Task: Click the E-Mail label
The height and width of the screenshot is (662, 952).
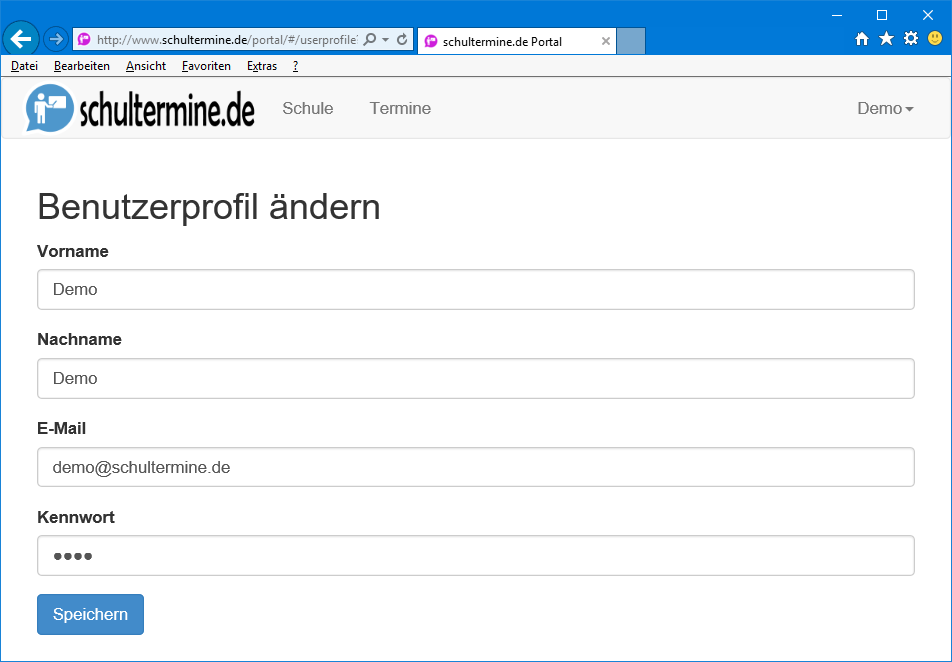Action: click(61, 429)
